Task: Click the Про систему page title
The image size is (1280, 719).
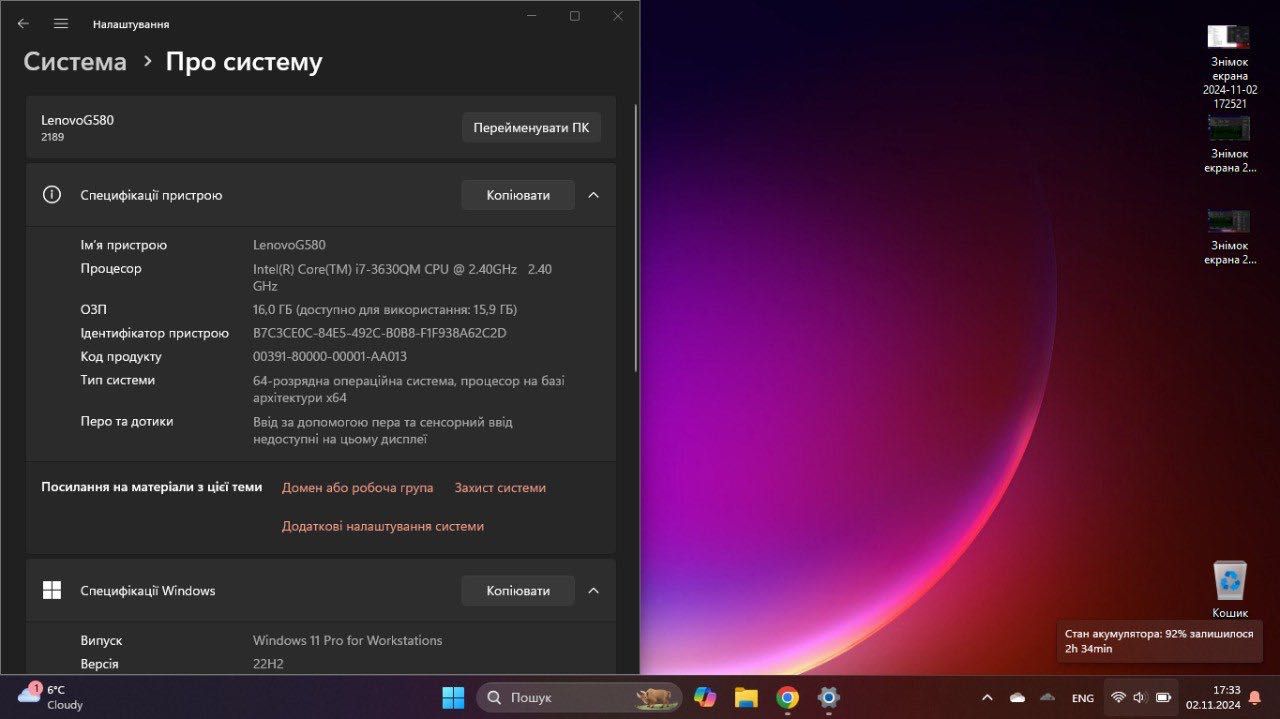Action: tap(244, 62)
